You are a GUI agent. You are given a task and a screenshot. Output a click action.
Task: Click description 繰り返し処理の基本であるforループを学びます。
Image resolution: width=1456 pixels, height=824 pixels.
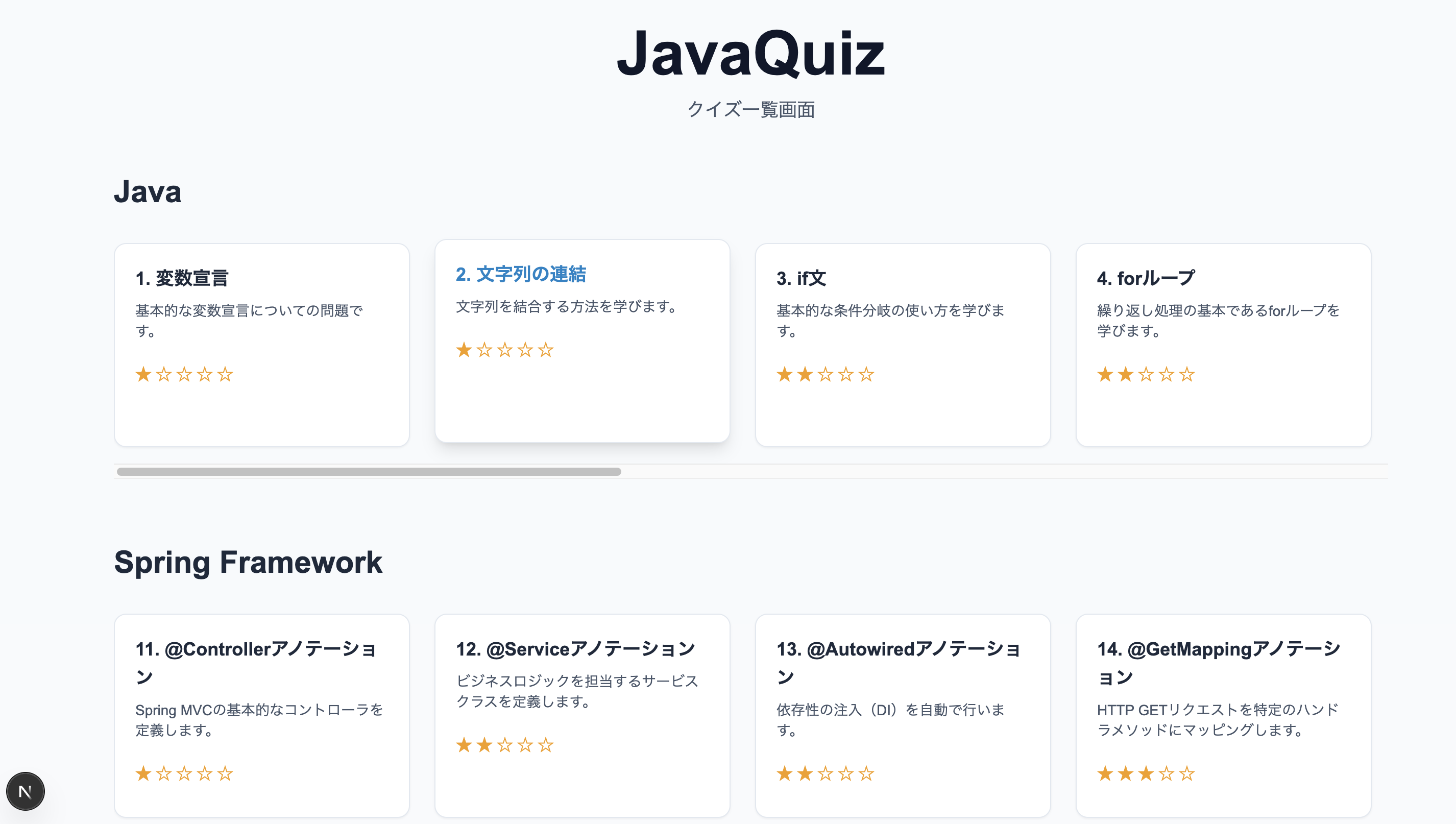pyautogui.click(x=1218, y=320)
